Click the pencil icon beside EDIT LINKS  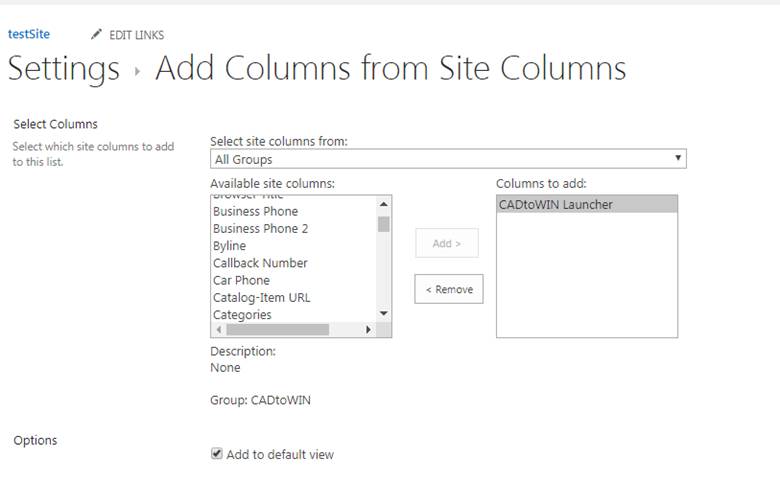(x=96, y=35)
